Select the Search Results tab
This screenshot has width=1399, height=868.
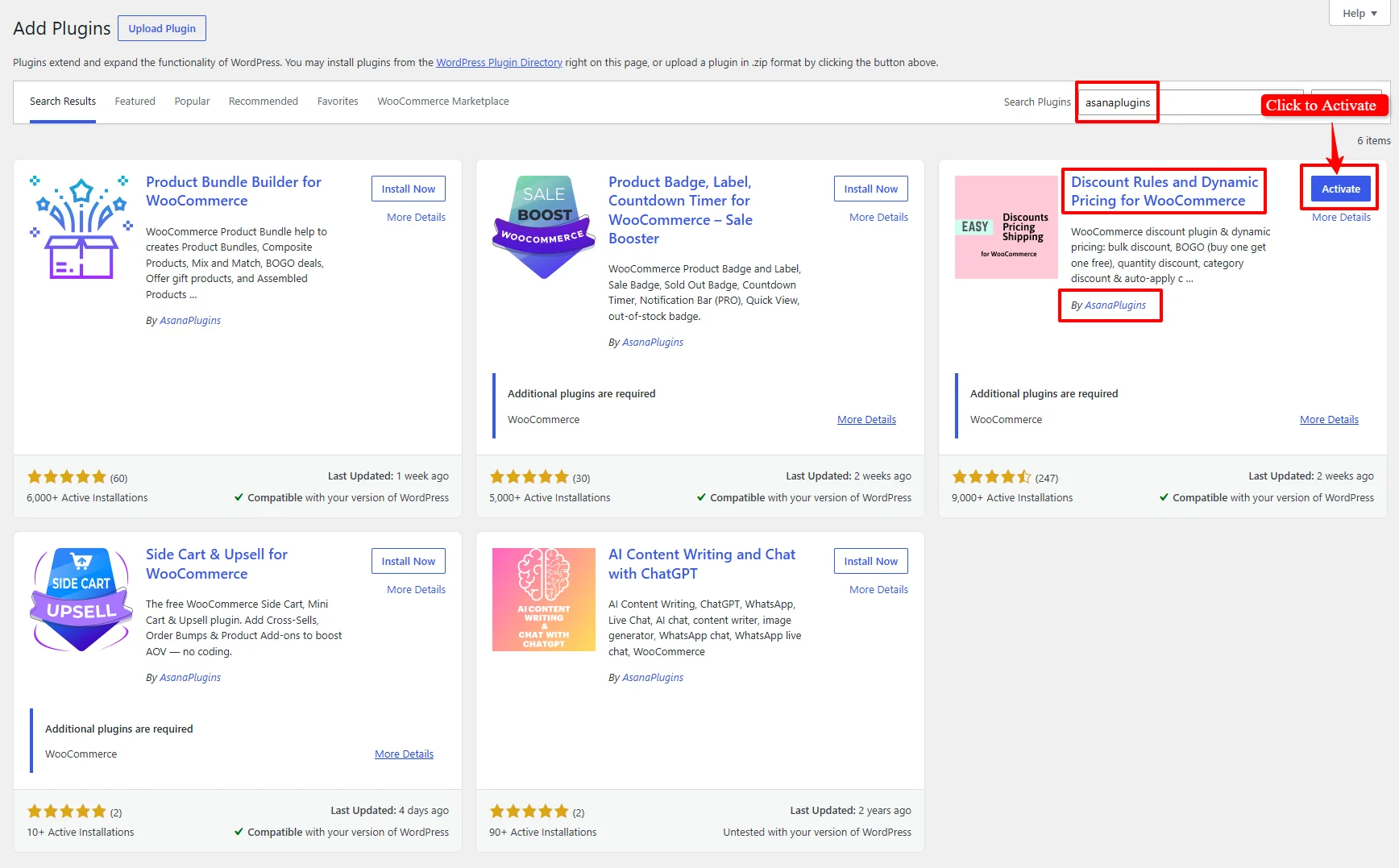tap(63, 102)
